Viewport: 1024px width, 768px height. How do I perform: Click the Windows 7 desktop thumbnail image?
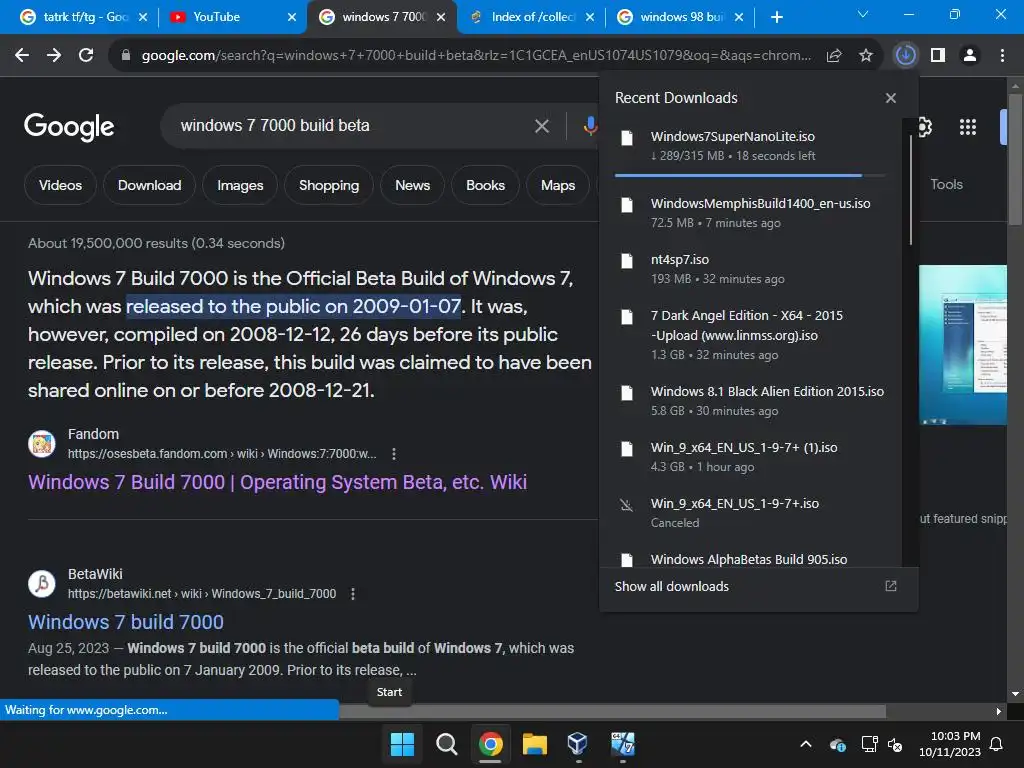pyautogui.click(x=963, y=345)
